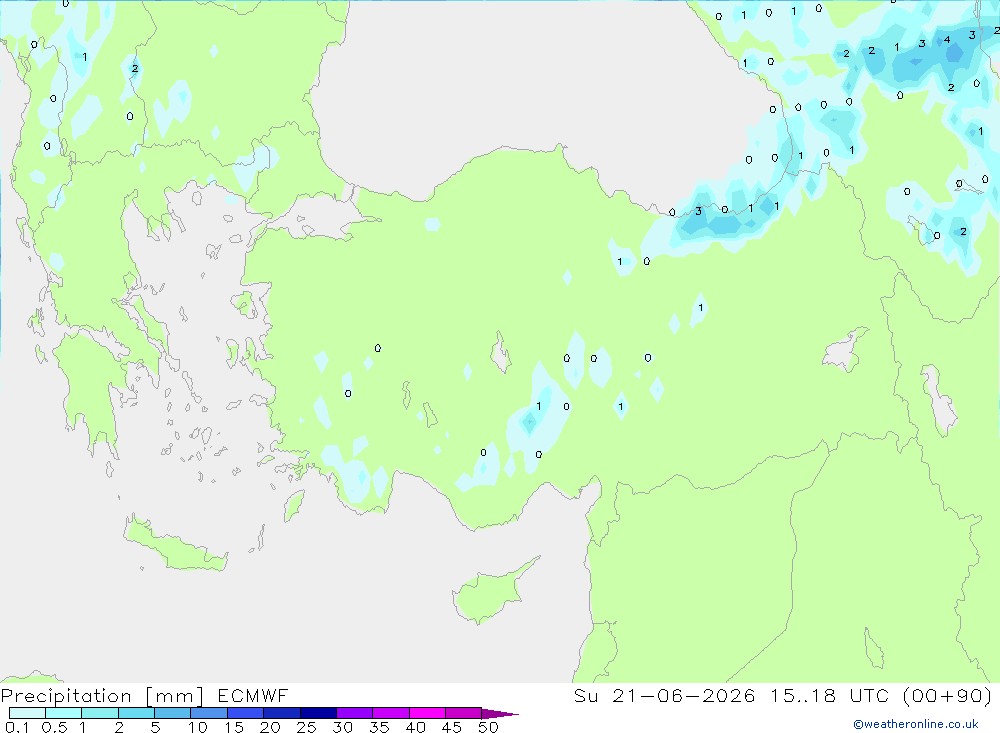The height and width of the screenshot is (733, 1000).
Task: Select the 0.5–1 mm legend color box
Action: point(64,713)
